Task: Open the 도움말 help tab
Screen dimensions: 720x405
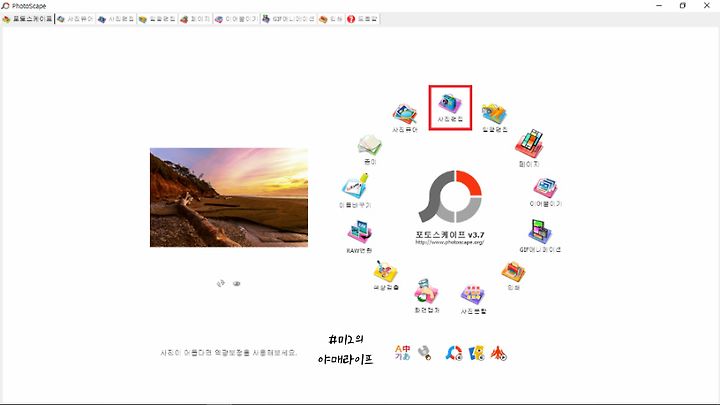Action: [x=362, y=19]
